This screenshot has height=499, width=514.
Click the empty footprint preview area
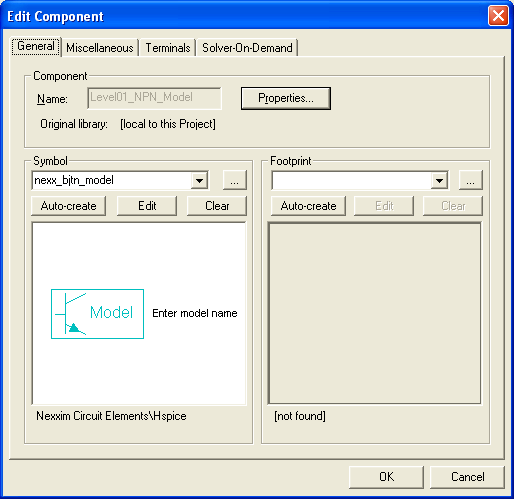(x=375, y=313)
